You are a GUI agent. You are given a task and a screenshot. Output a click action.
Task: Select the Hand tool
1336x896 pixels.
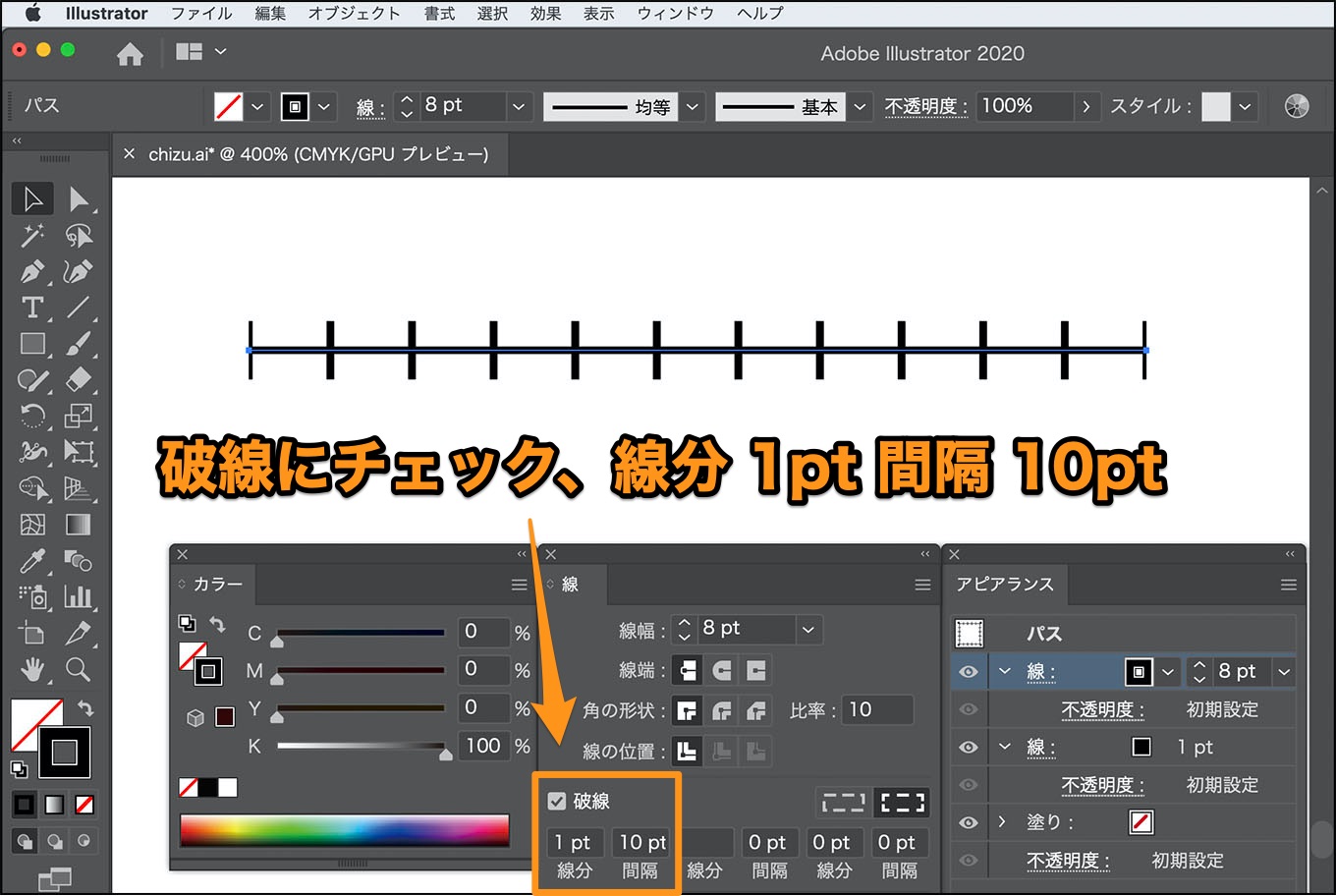coord(32,670)
